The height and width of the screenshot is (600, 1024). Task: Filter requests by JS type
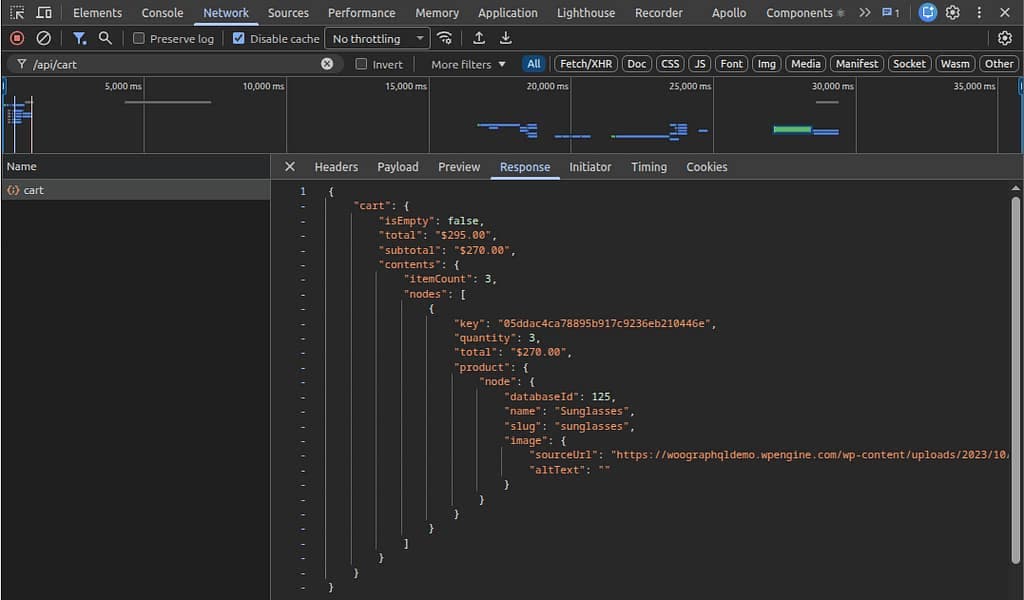point(700,64)
